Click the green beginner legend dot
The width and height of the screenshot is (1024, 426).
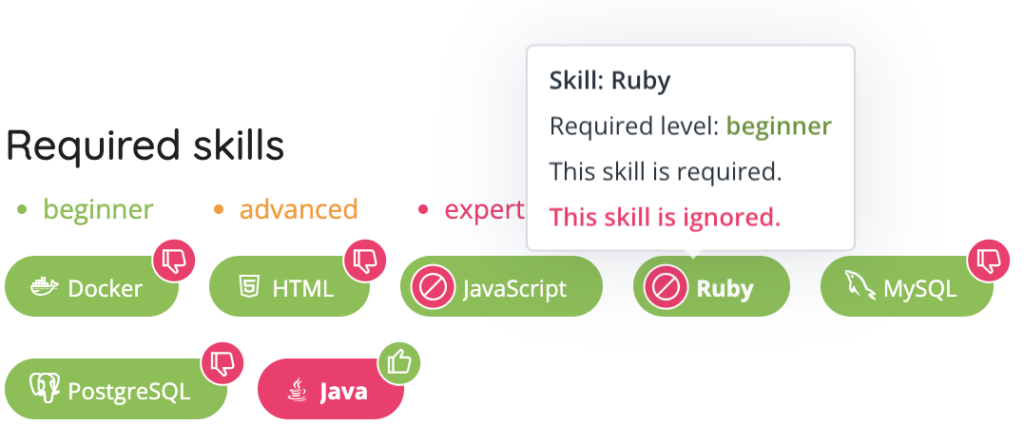click(22, 210)
